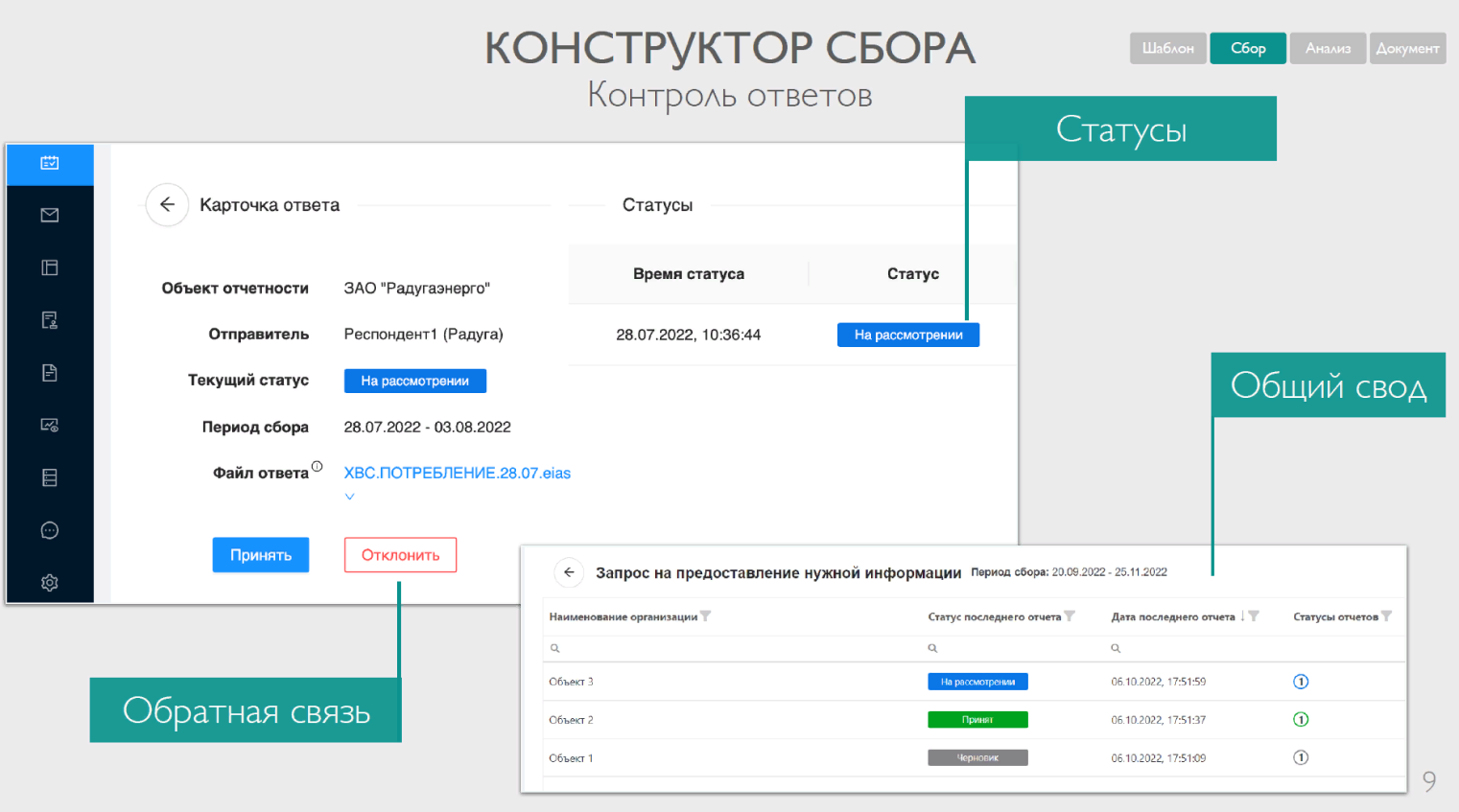Click the period 28.07.2022 - 03.08.2022
Image resolution: width=1459 pixels, height=812 pixels.
[x=428, y=427]
